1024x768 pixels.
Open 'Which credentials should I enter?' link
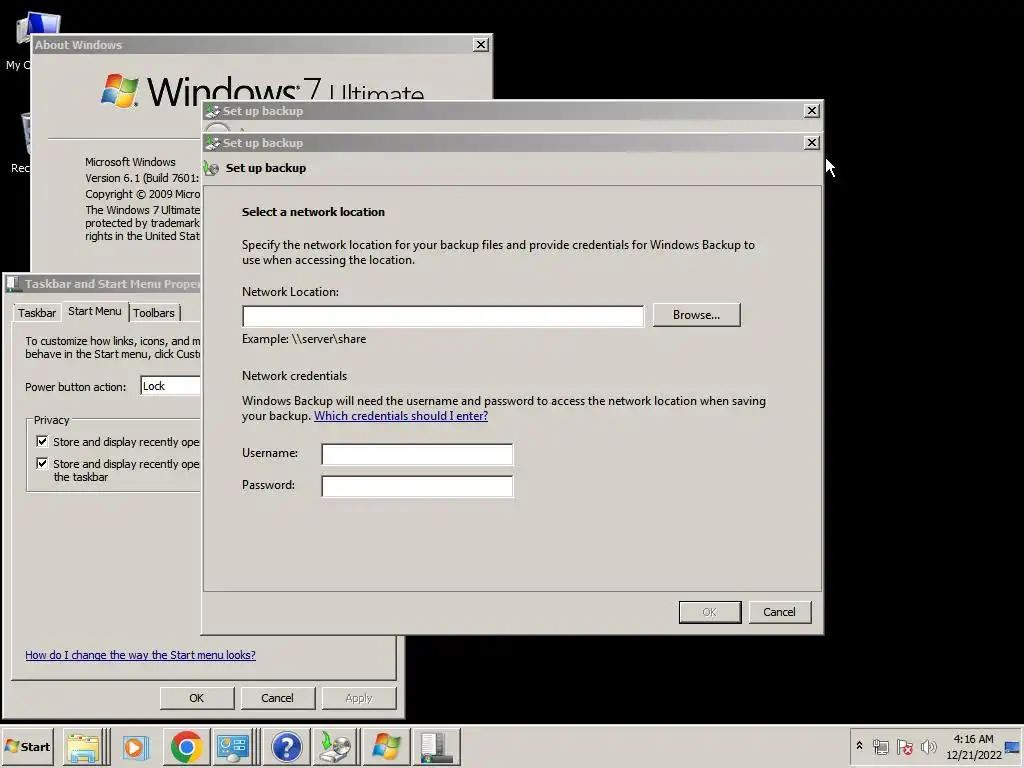401,416
